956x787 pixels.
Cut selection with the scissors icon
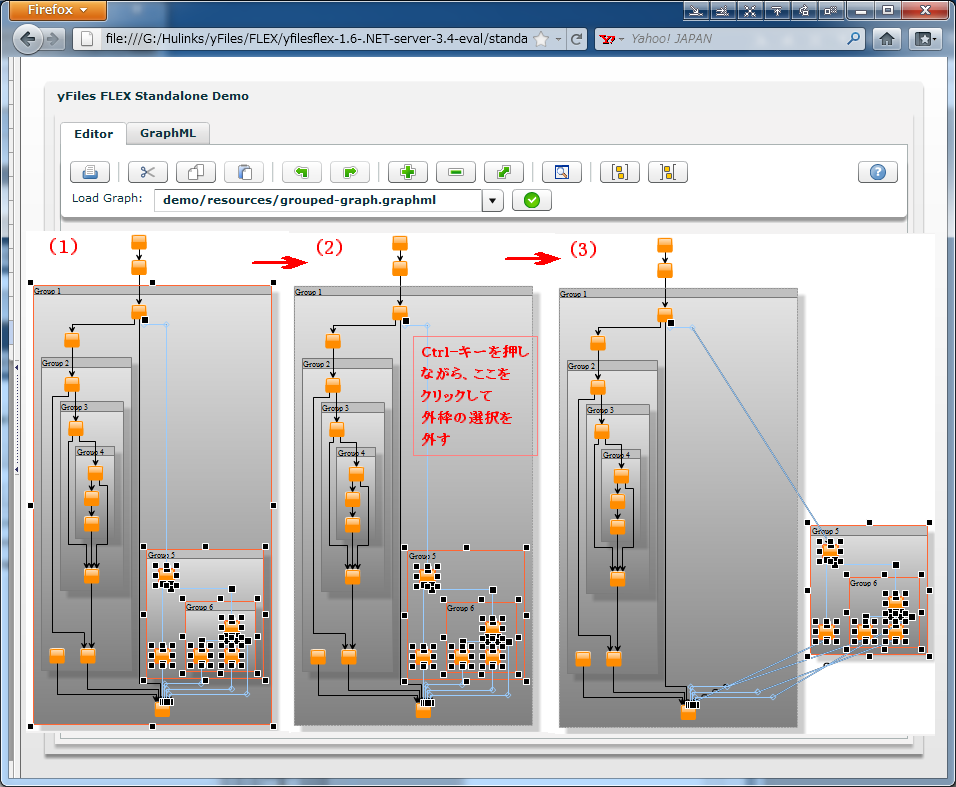[148, 173]
